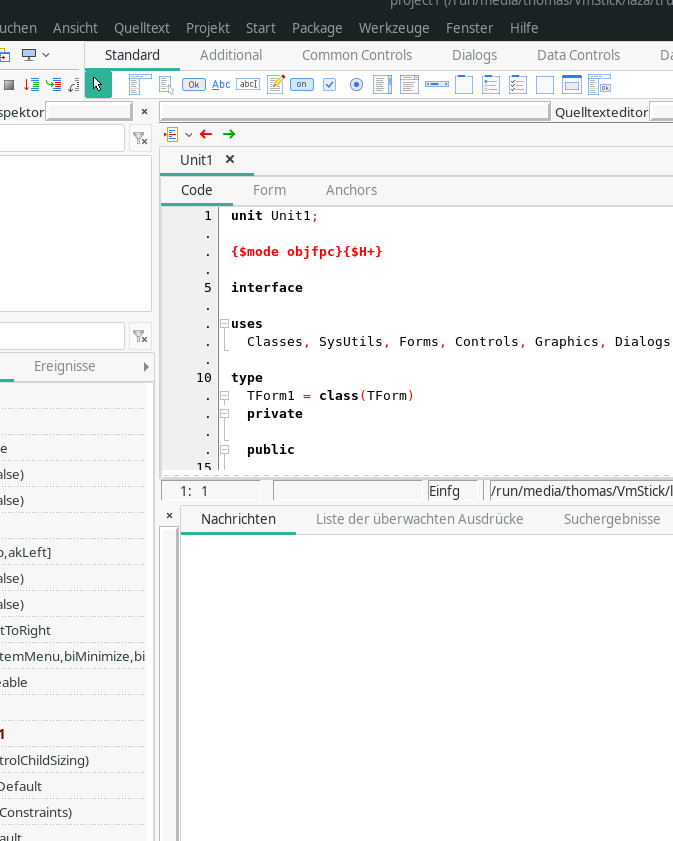Jump back with red left arrow
The image size is (673, 841).
(x=206, y=134)
